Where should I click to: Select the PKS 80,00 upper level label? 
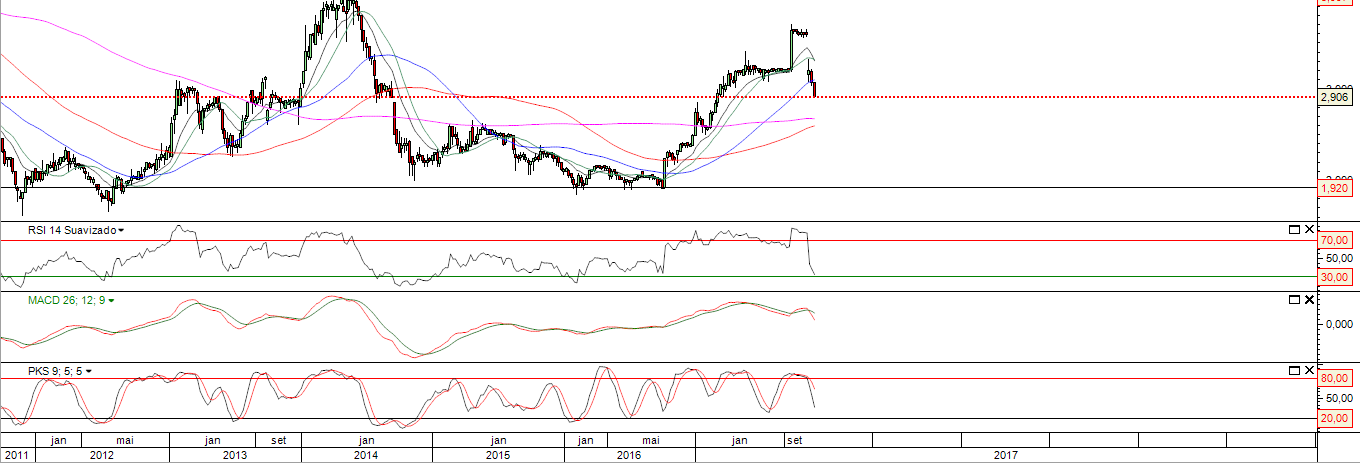click(x=1335, y=379)
